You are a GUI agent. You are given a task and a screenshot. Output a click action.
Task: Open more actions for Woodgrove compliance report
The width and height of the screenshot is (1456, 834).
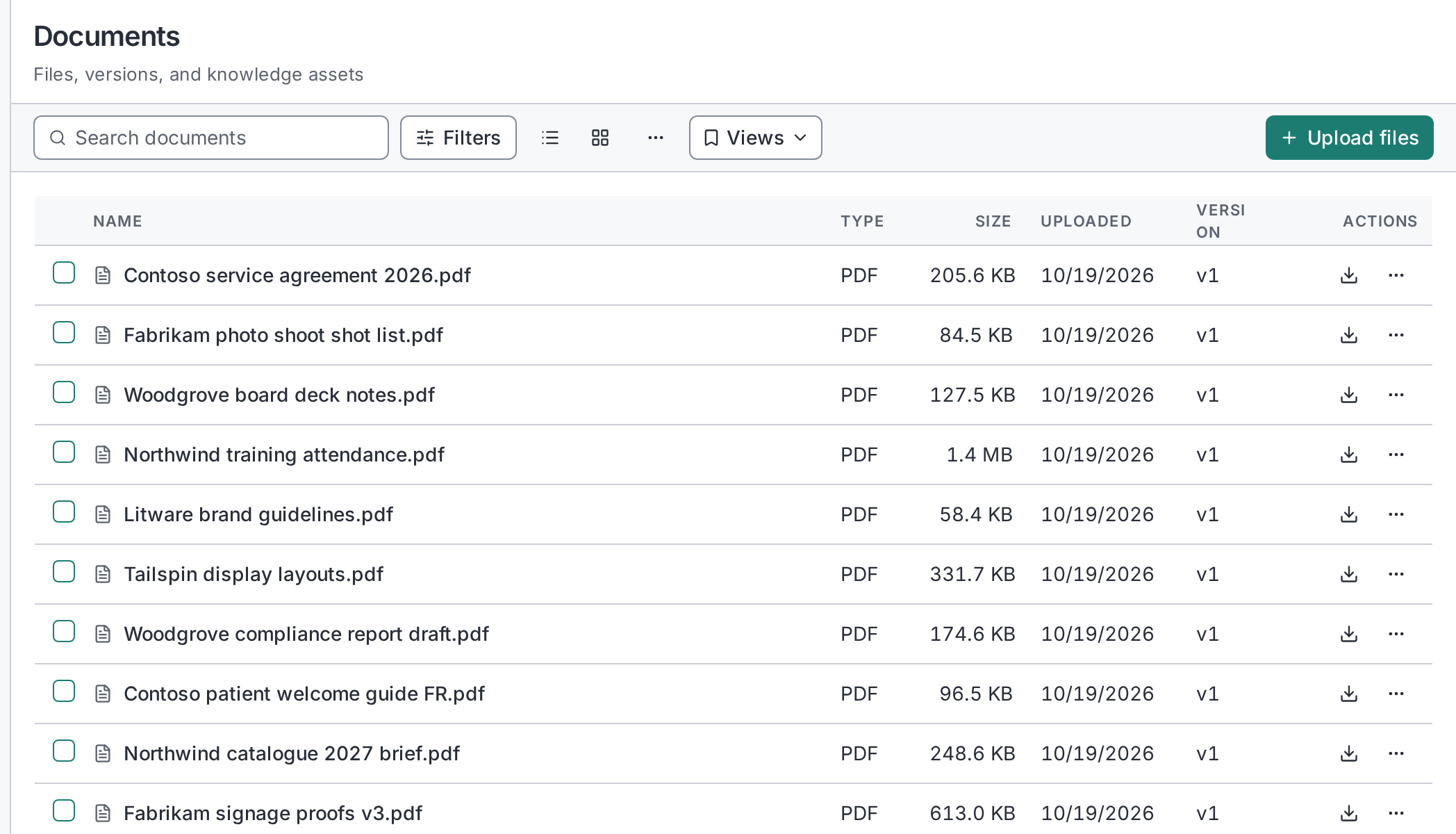click(x=1396, y=634)
